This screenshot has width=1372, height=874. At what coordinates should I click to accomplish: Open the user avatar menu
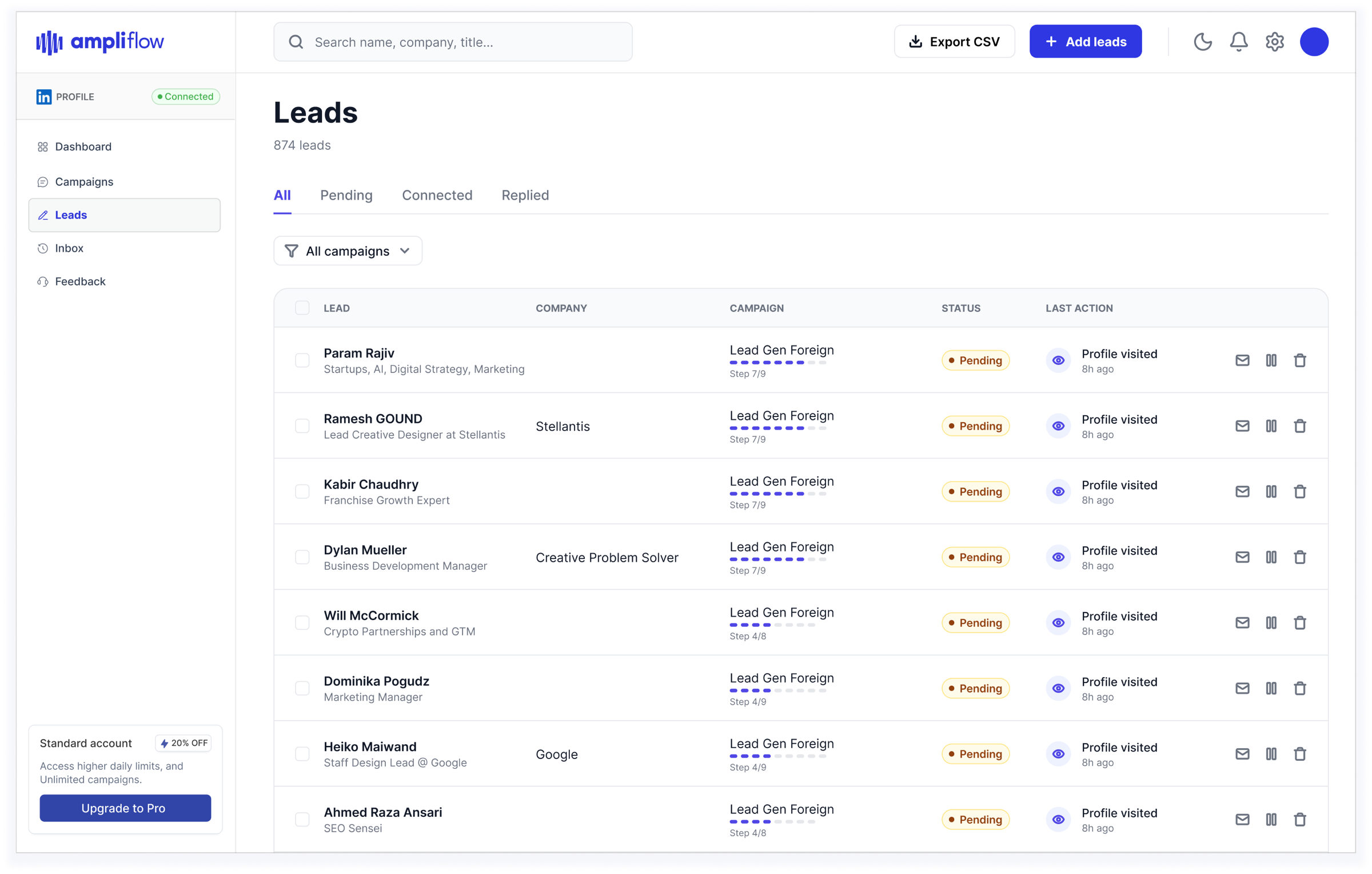(1314, 42)
